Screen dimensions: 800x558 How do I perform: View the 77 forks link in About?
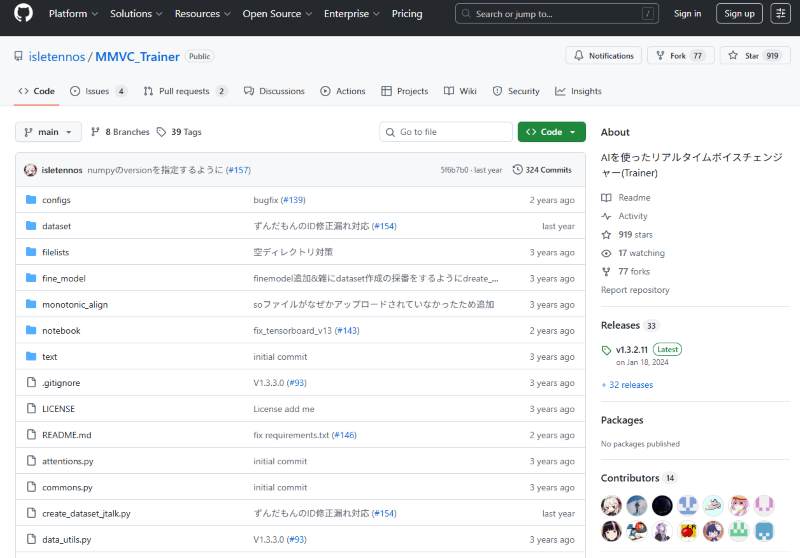tap(634, 271)
